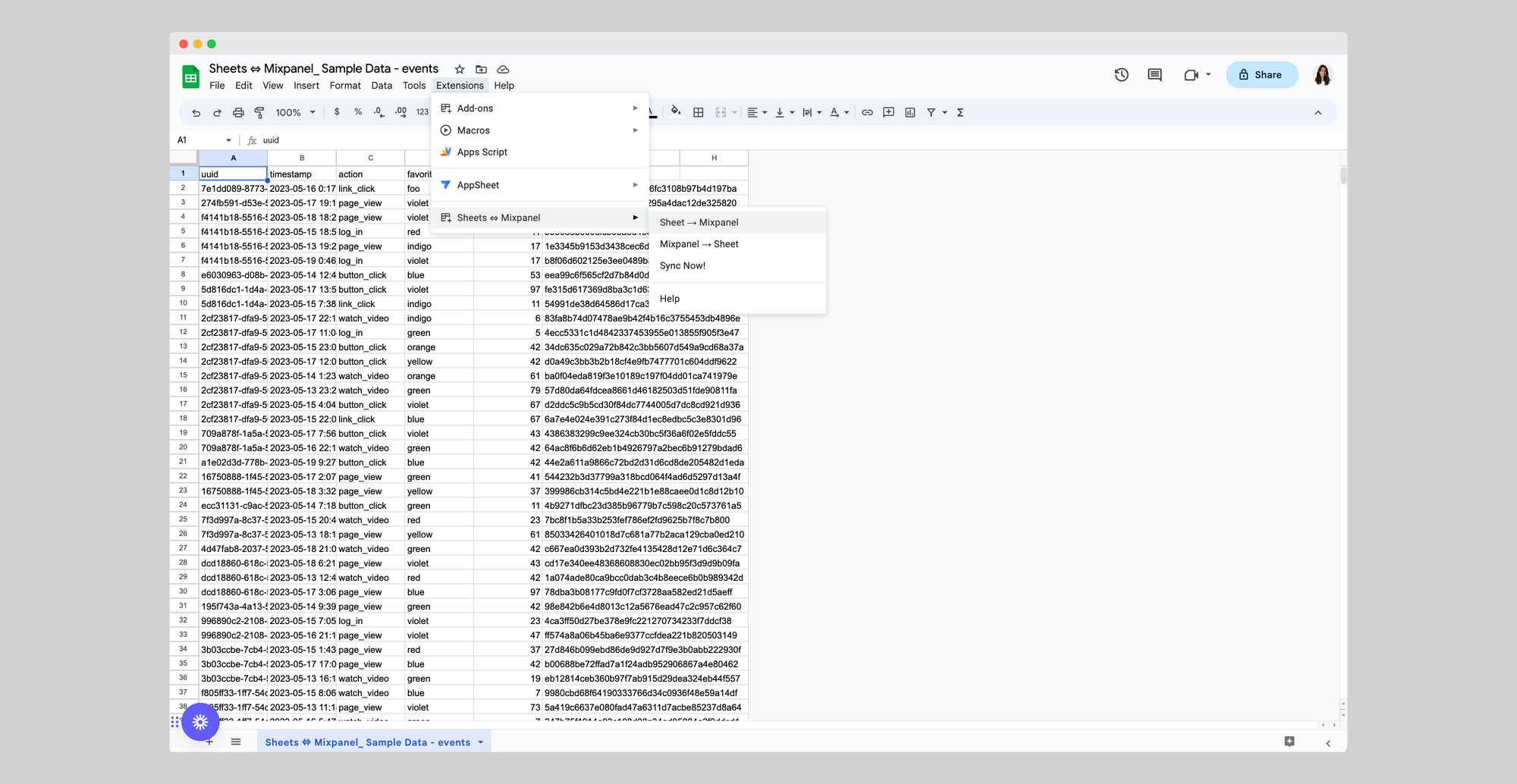Open filter views dropdown arrow

pos(945,112)
